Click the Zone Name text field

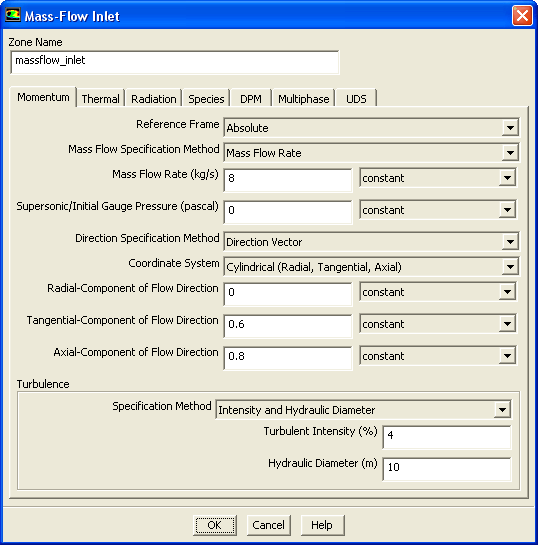pos(175,62)
